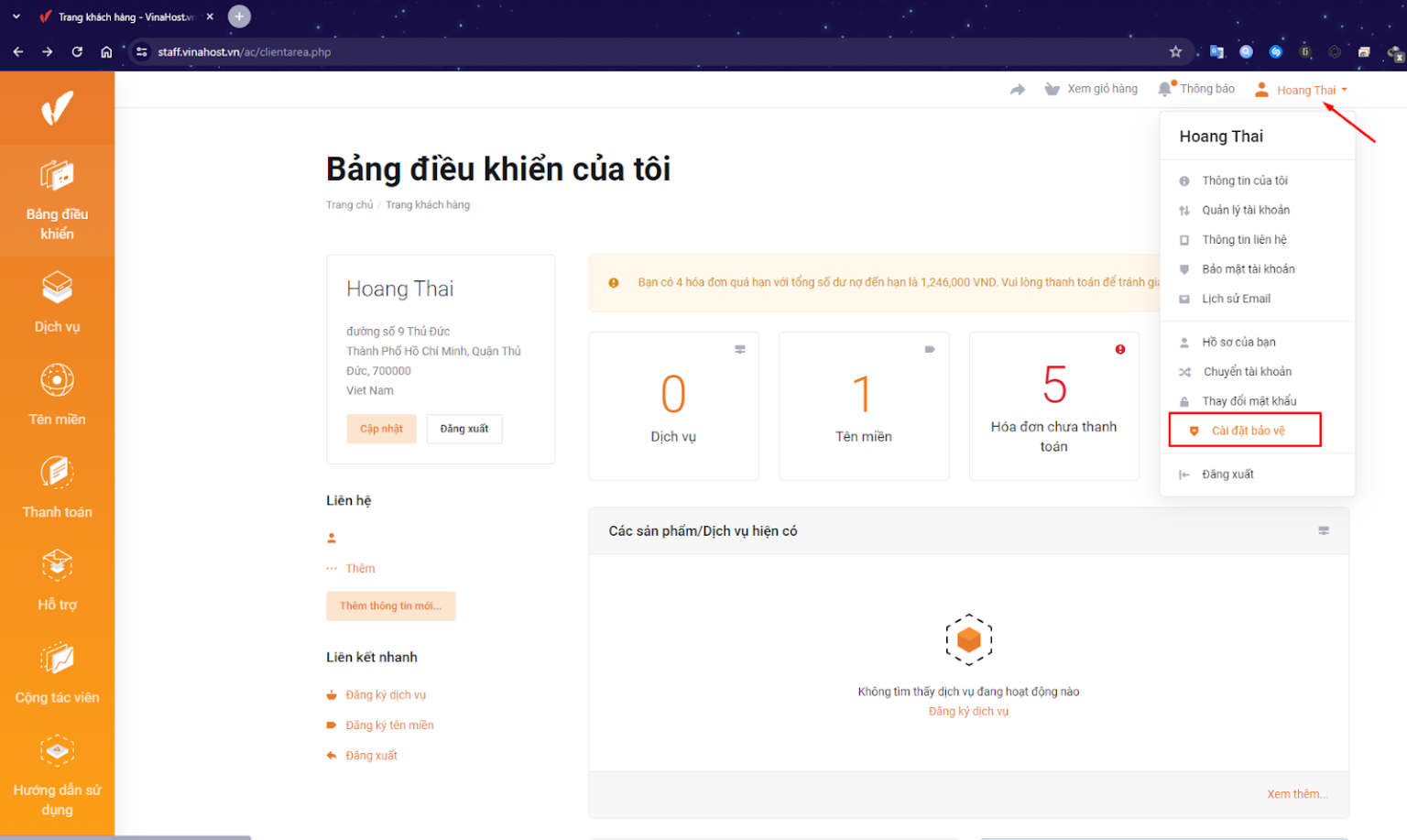The image size is (1407, 840).
Task: Collapse the Các sản phẩm/Dịch vụ panel
Action: pyautogui.click(x=1324, y=530)
